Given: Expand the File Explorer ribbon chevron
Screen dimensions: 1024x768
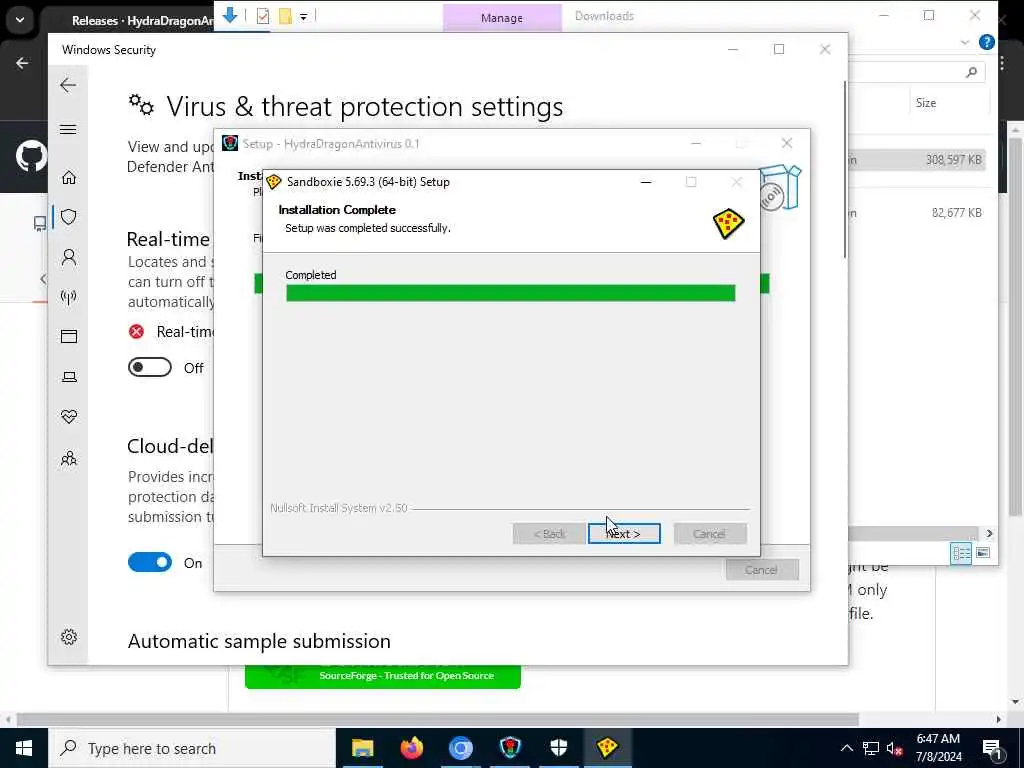Looking at the screenshot, I should click(x=965, y=42).
